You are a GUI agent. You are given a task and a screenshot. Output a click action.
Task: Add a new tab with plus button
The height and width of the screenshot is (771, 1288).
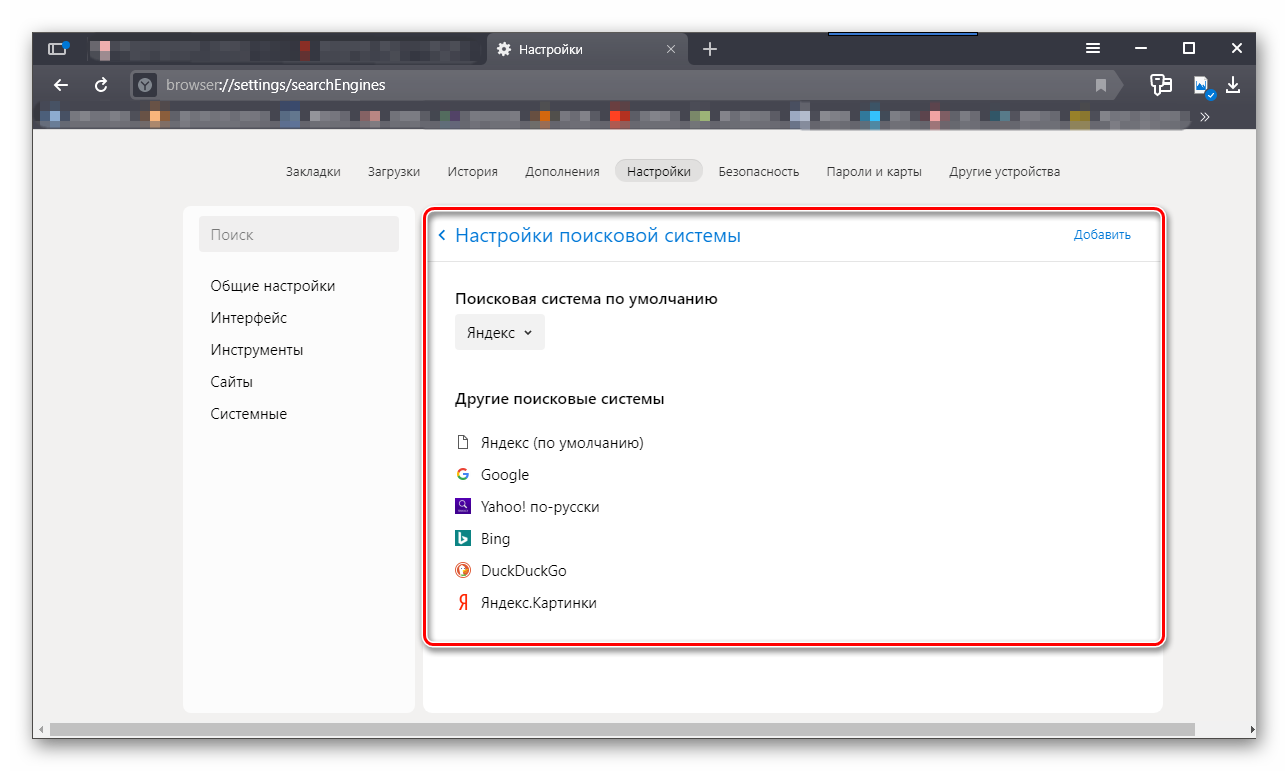point(710,49)
